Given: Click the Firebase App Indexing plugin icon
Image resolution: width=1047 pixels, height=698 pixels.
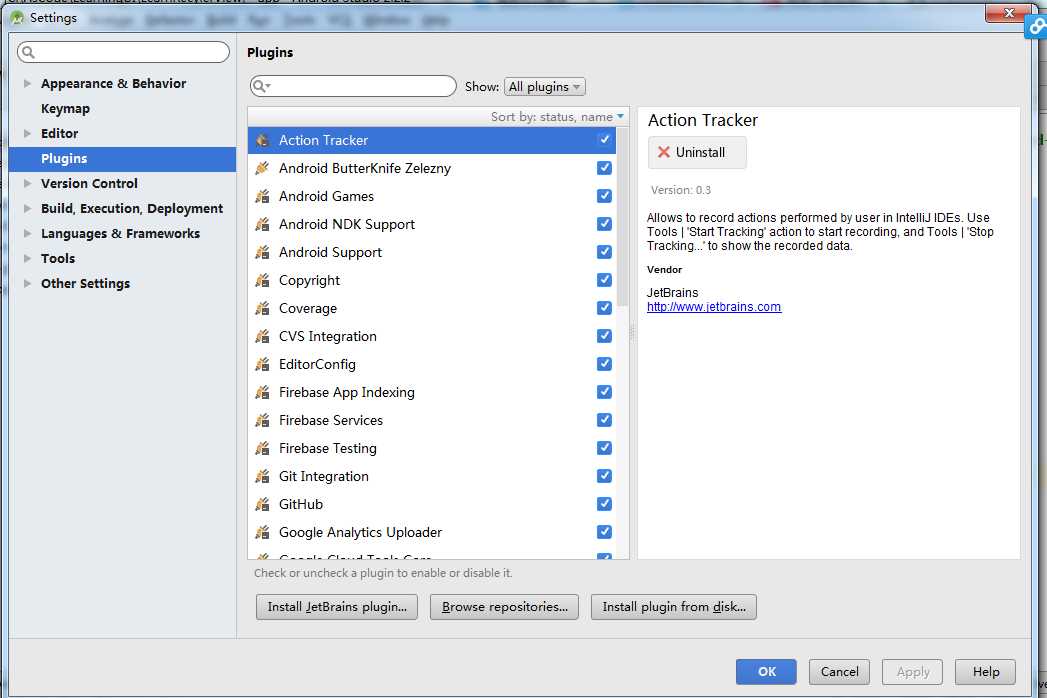Looking at the screenshot, I should click(262, 393).
